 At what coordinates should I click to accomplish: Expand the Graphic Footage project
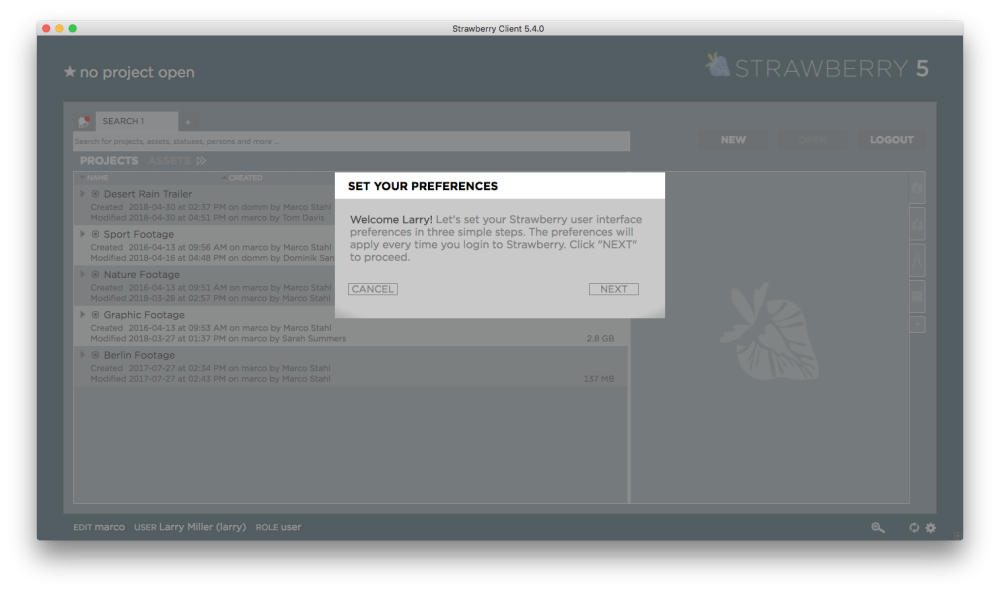pyautogui.click(x=82, y=314)
